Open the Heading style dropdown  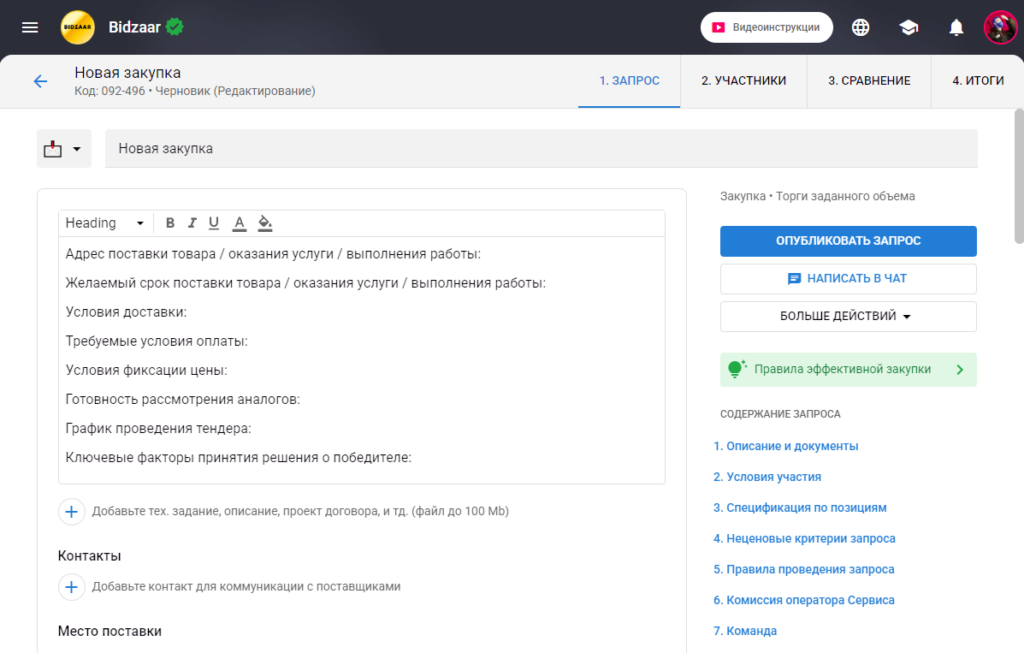click(105, 223)
